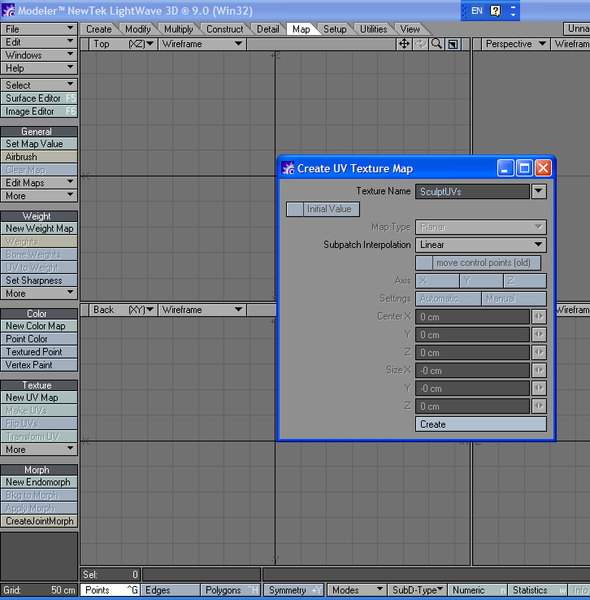Click the Center X value field
This screenshot has width=590, height=600.
pyautogui.click(x=473, y=317)
